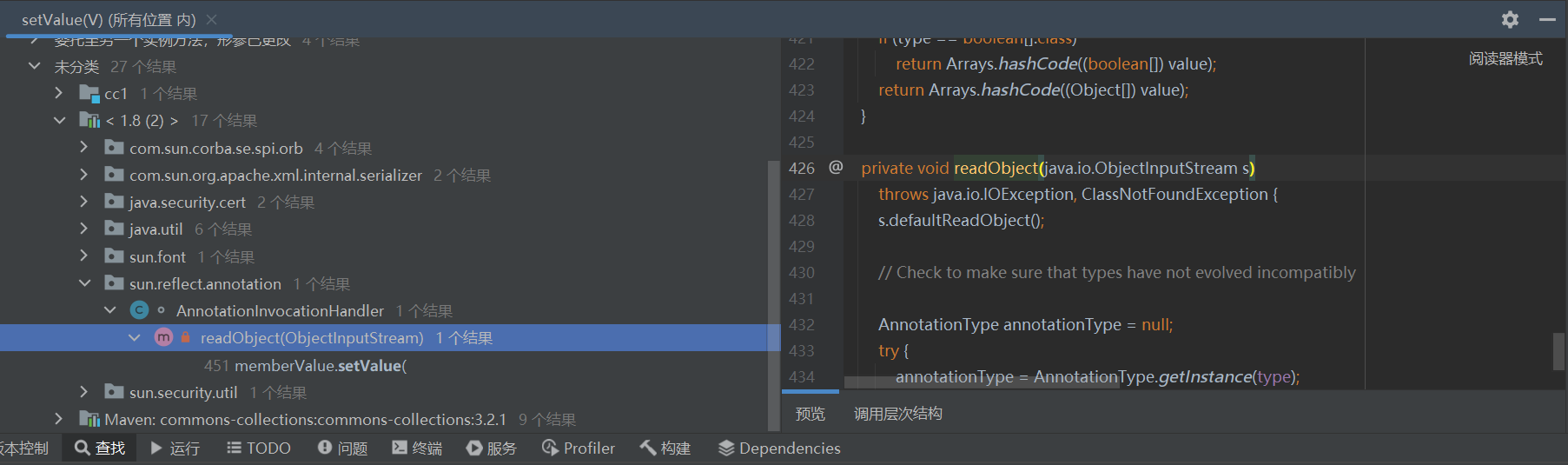Open the find panel settings gear
This screenshot has width=1568, height=465.
point(1511,19)
